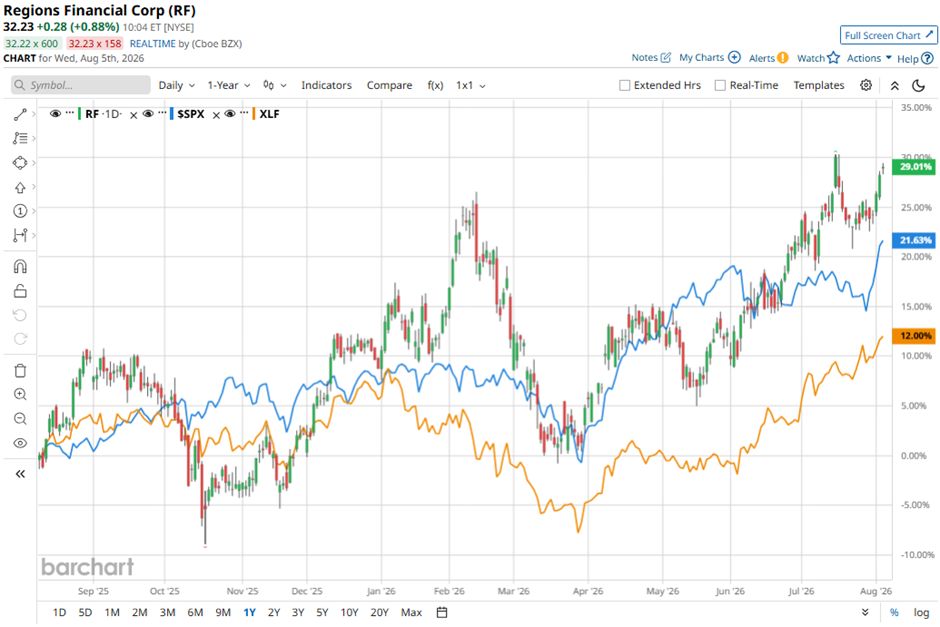Toggle the lock drawings padlock

click(x=20, y=291)
